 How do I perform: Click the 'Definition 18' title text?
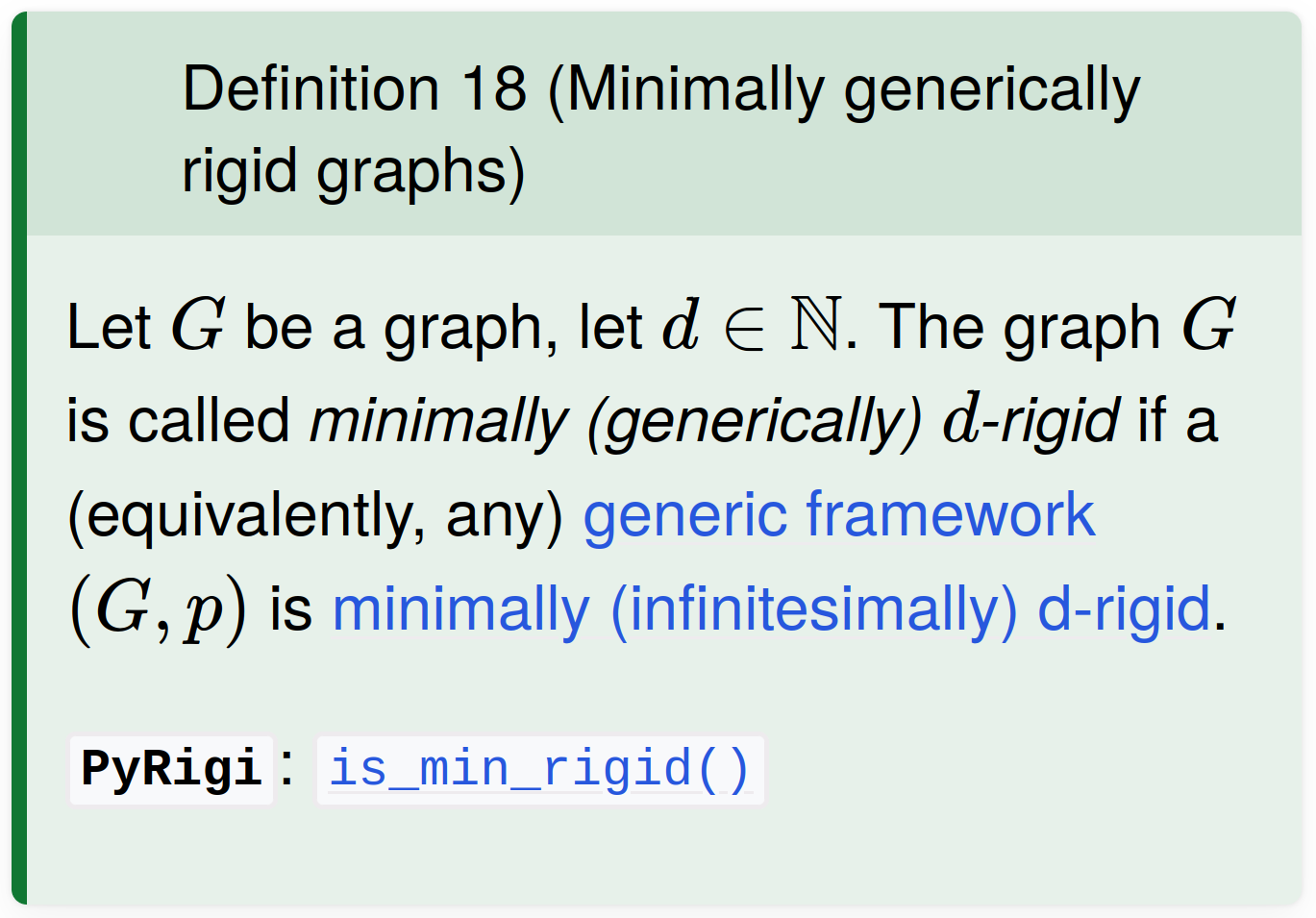[x=355, y=89]
